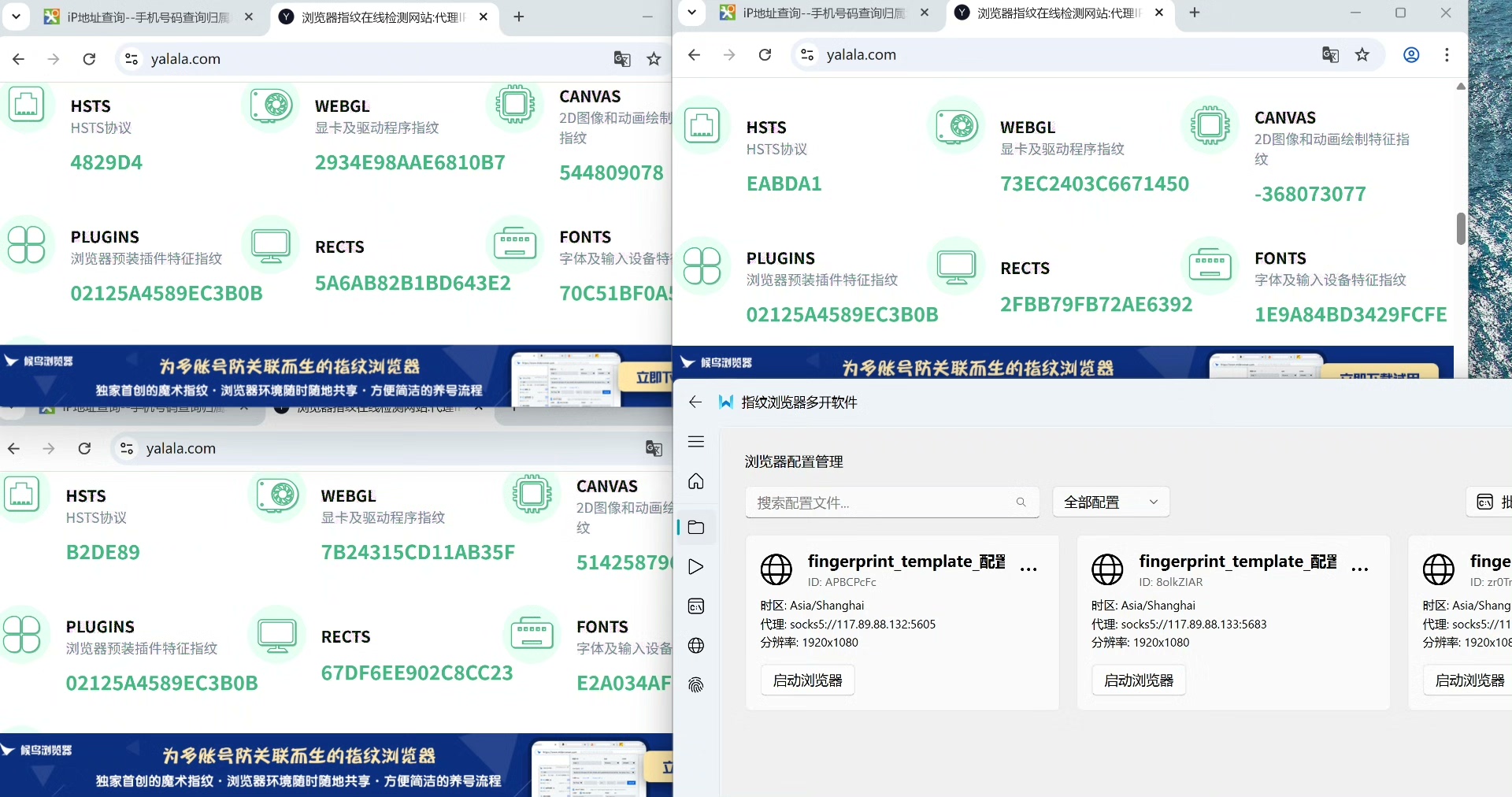This screenshot has width=1512, height=797.
Task: Click the 浏览器配置管理 heading
Action: point(794,462)
